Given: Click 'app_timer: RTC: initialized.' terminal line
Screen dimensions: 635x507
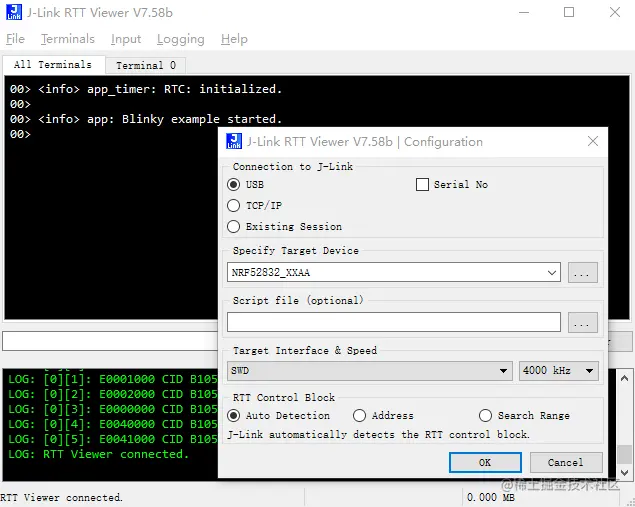Looking at the screenshot, I should pyautogui.click(x=146, y=89).
